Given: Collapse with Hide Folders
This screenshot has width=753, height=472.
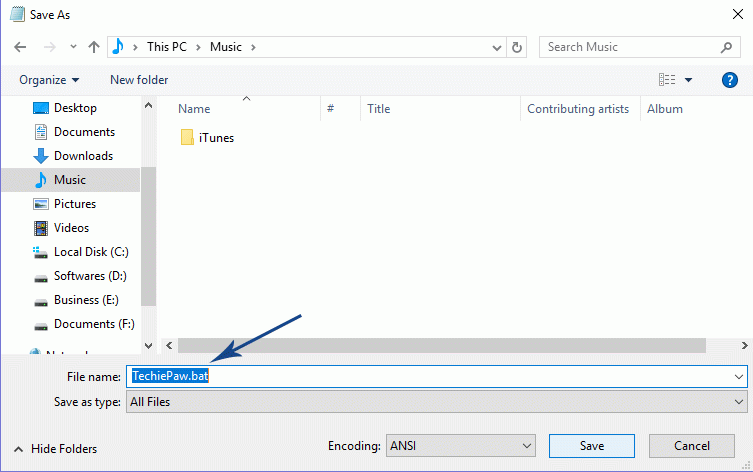Looking at the screenshot, I should 56,449.
